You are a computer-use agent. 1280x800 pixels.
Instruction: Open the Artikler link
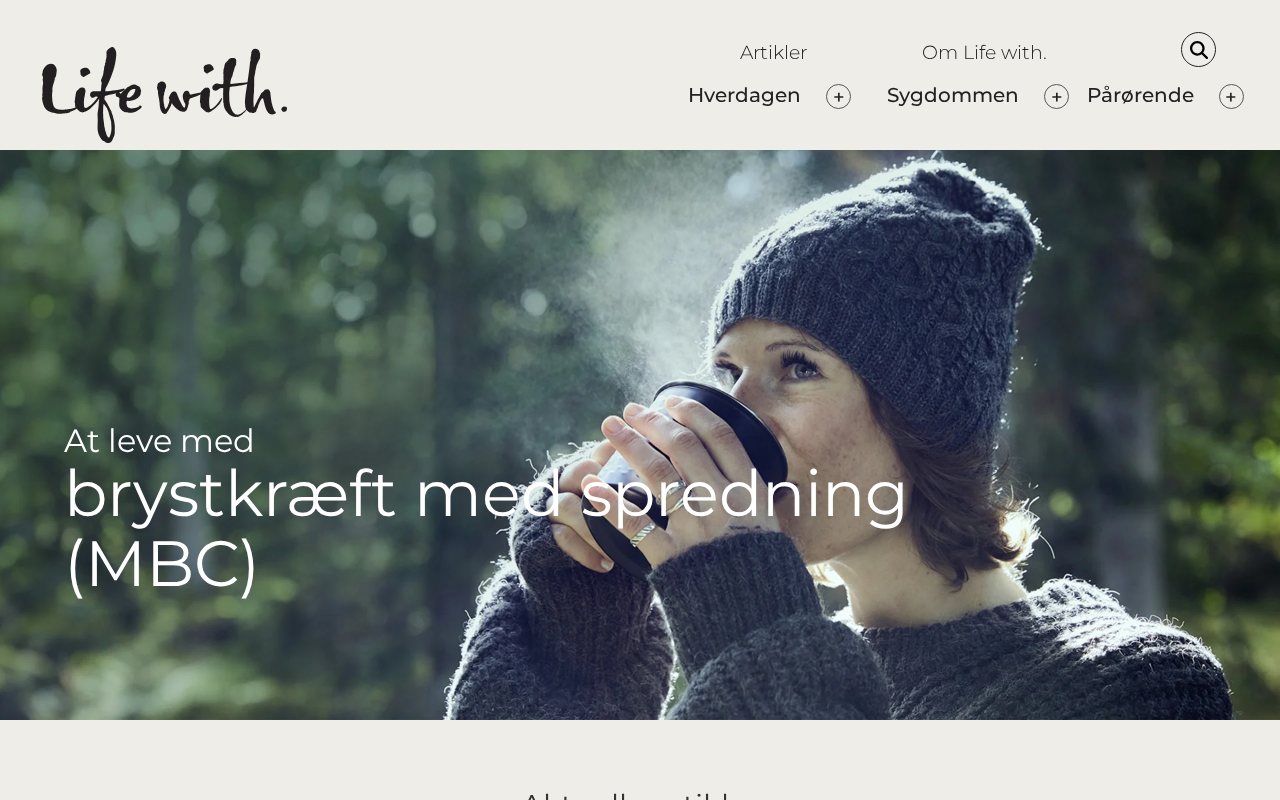(x=773, y=53)
